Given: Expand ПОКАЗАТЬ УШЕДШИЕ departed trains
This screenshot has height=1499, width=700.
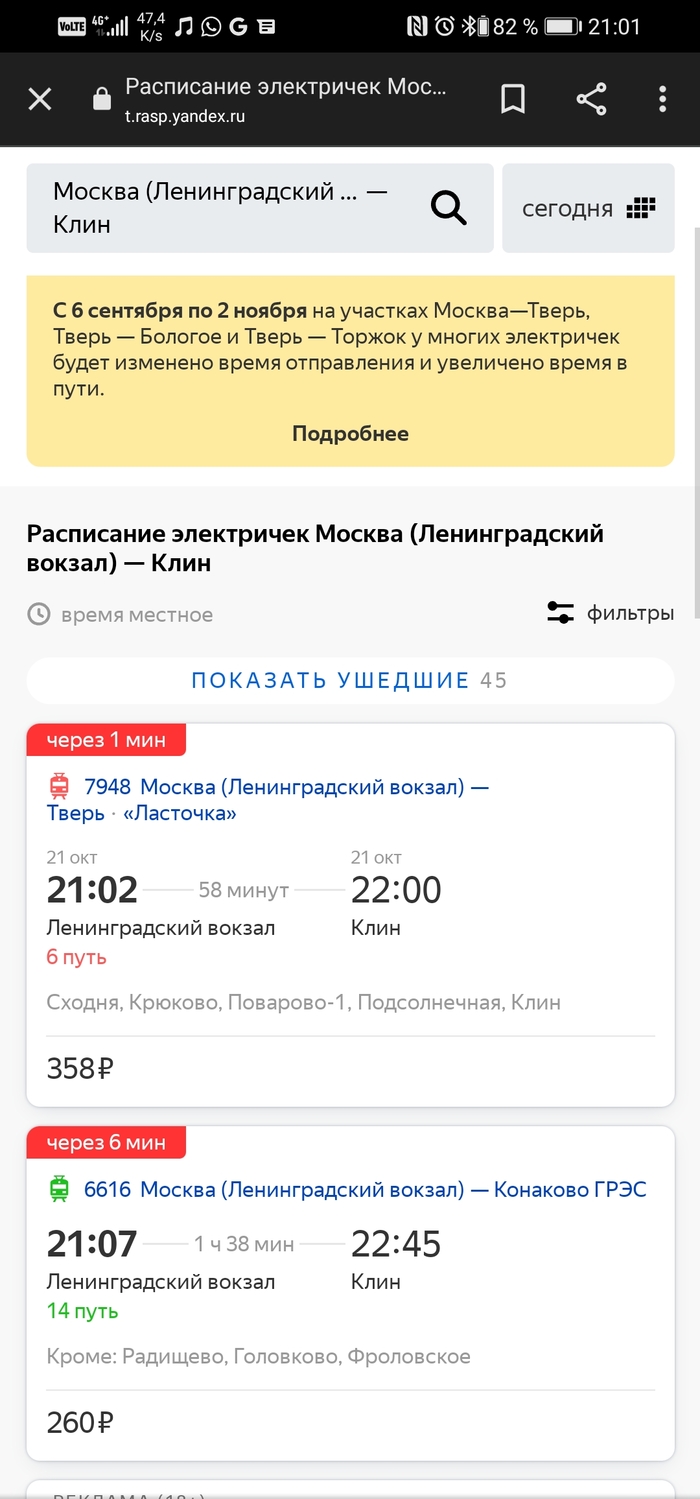Looking at the screenshot, I should (x=350, y=681).
